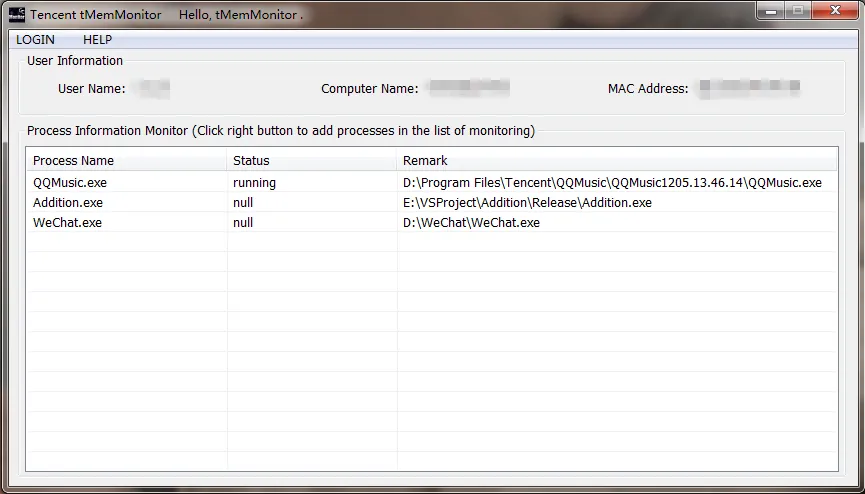Click the QQMusic.exe remark path
Viewport: 865px width, 494px height.
[612, 183]
